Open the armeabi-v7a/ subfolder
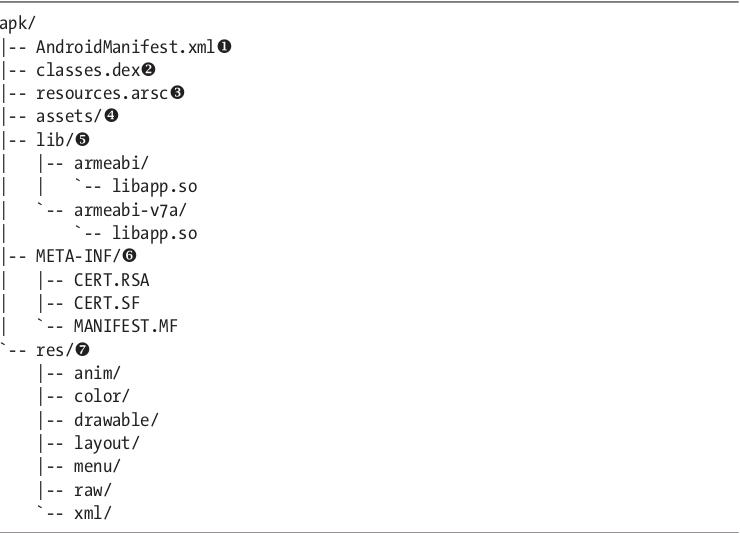The image size is (740, 533). (130, 210)
